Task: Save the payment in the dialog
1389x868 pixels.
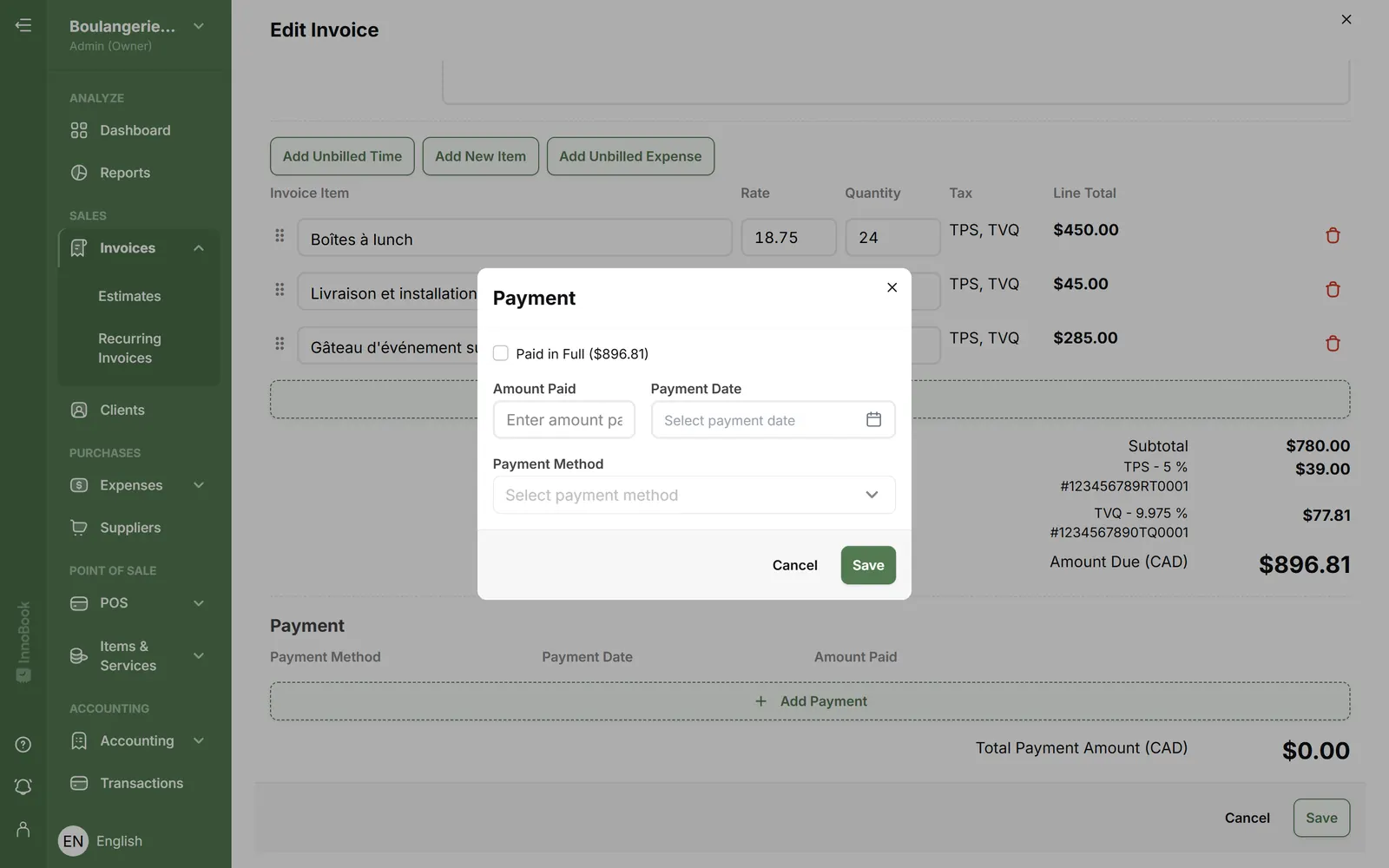Action: pos(868,565)
